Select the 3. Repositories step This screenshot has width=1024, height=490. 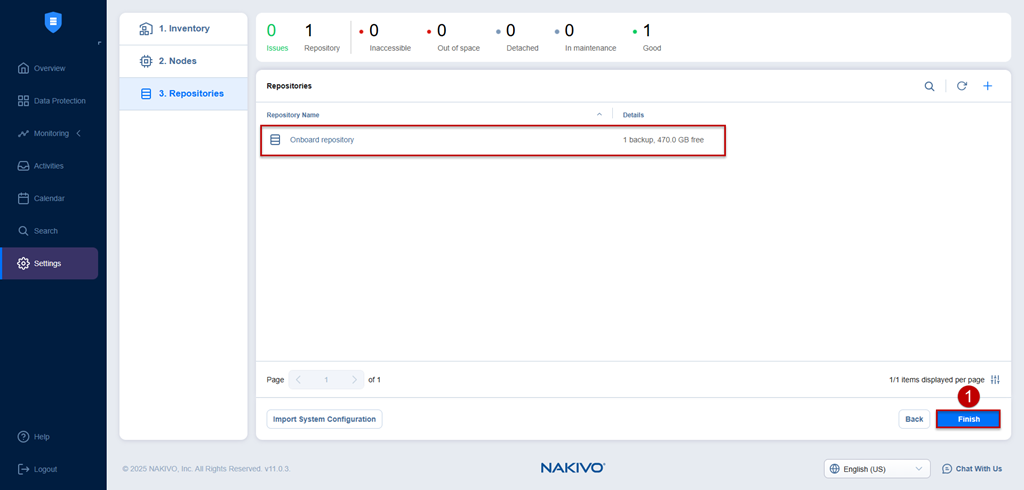[x=184, y=93]
